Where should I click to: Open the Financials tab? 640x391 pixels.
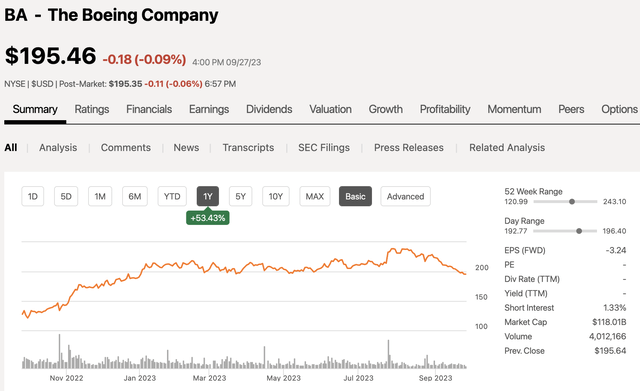pyautogui.click(x=149, y=109)
